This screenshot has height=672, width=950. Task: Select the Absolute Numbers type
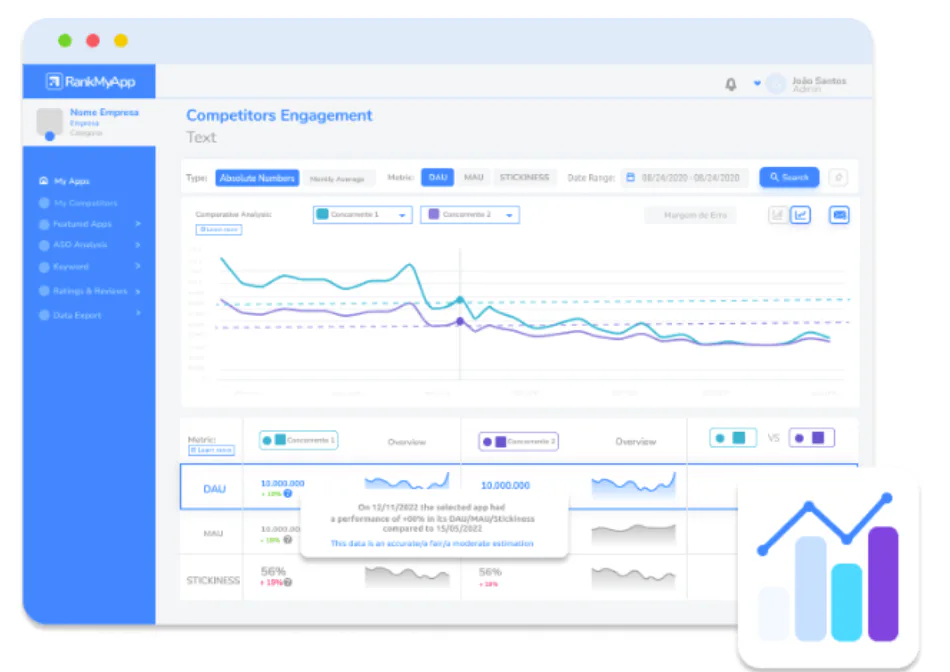[257, 178]
